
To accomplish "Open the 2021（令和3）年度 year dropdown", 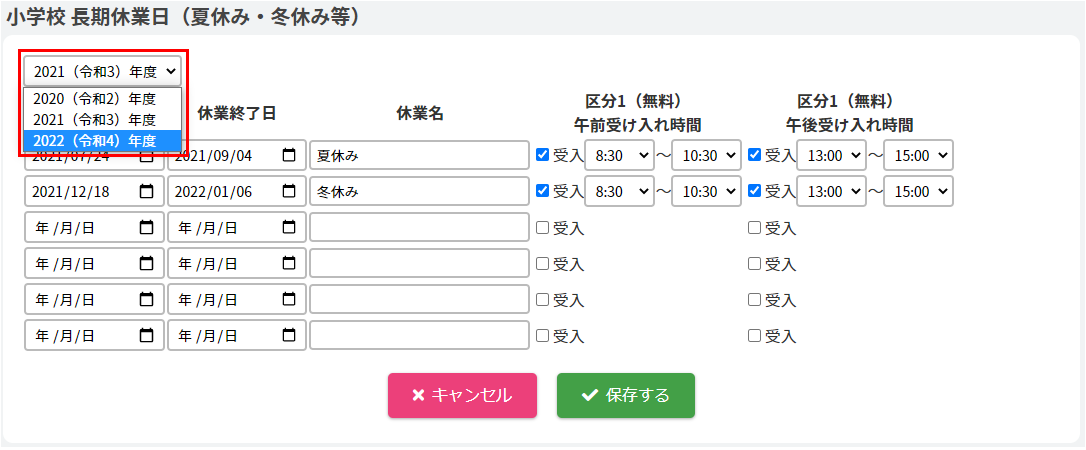I will pyautogui.click(x=103, y=71).
